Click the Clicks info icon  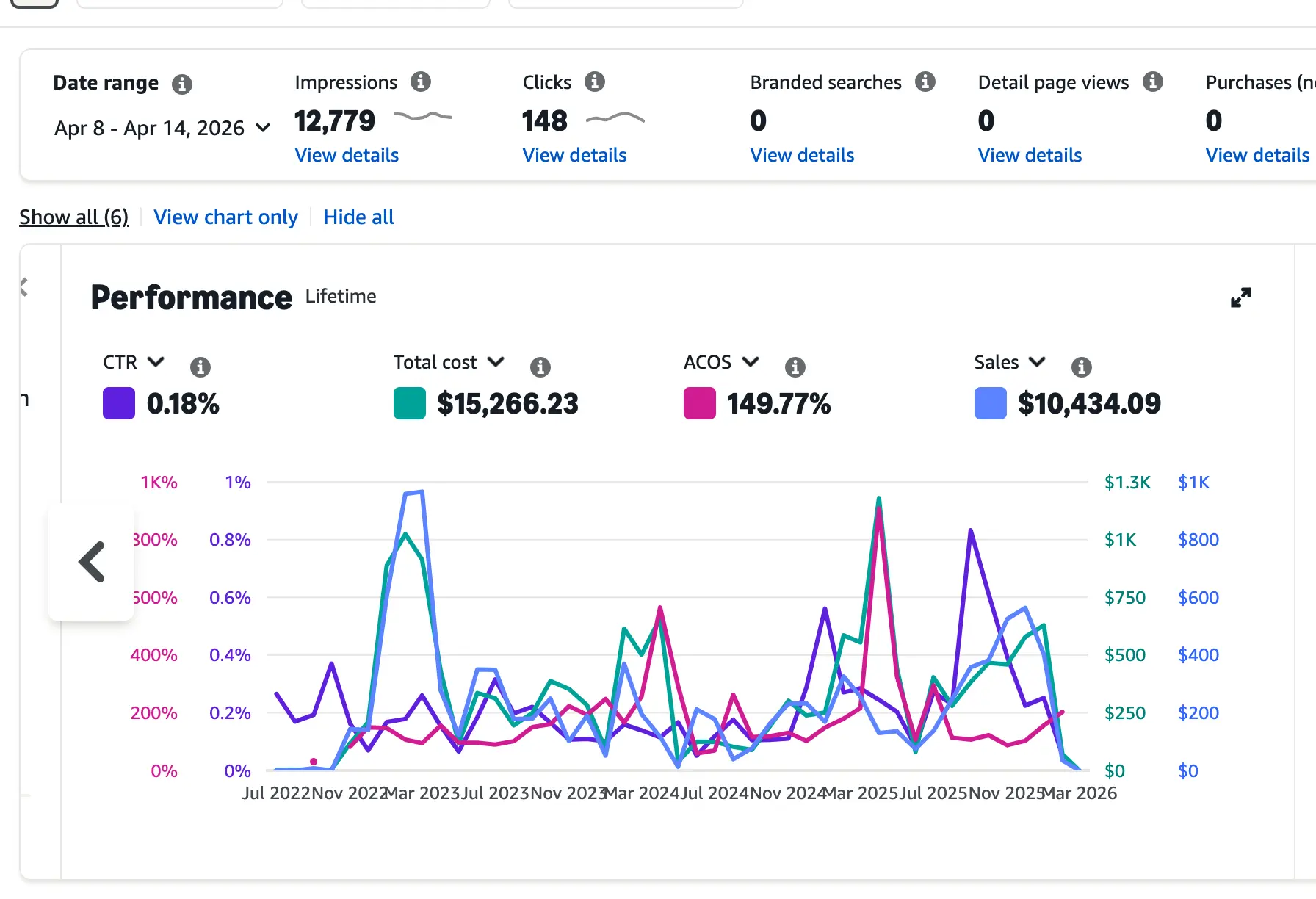point(595,82)
